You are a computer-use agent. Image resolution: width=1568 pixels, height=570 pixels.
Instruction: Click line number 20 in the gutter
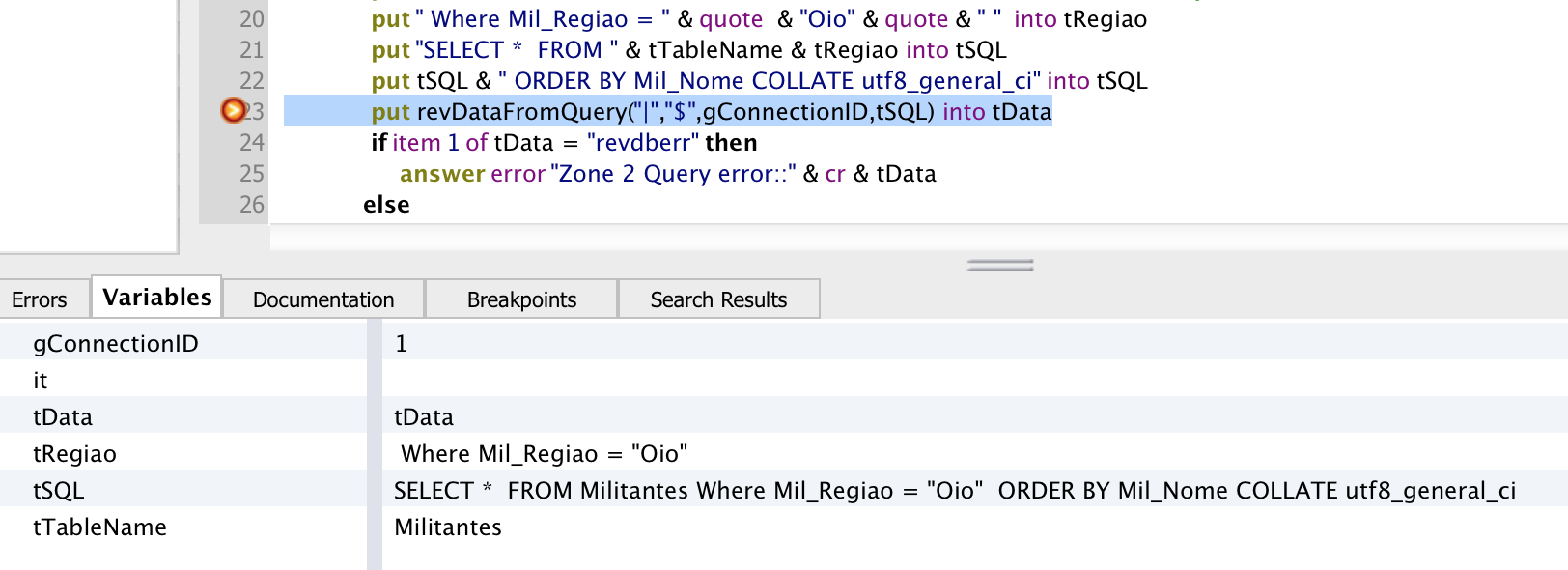pyautogui.click(x=252, y=19)
